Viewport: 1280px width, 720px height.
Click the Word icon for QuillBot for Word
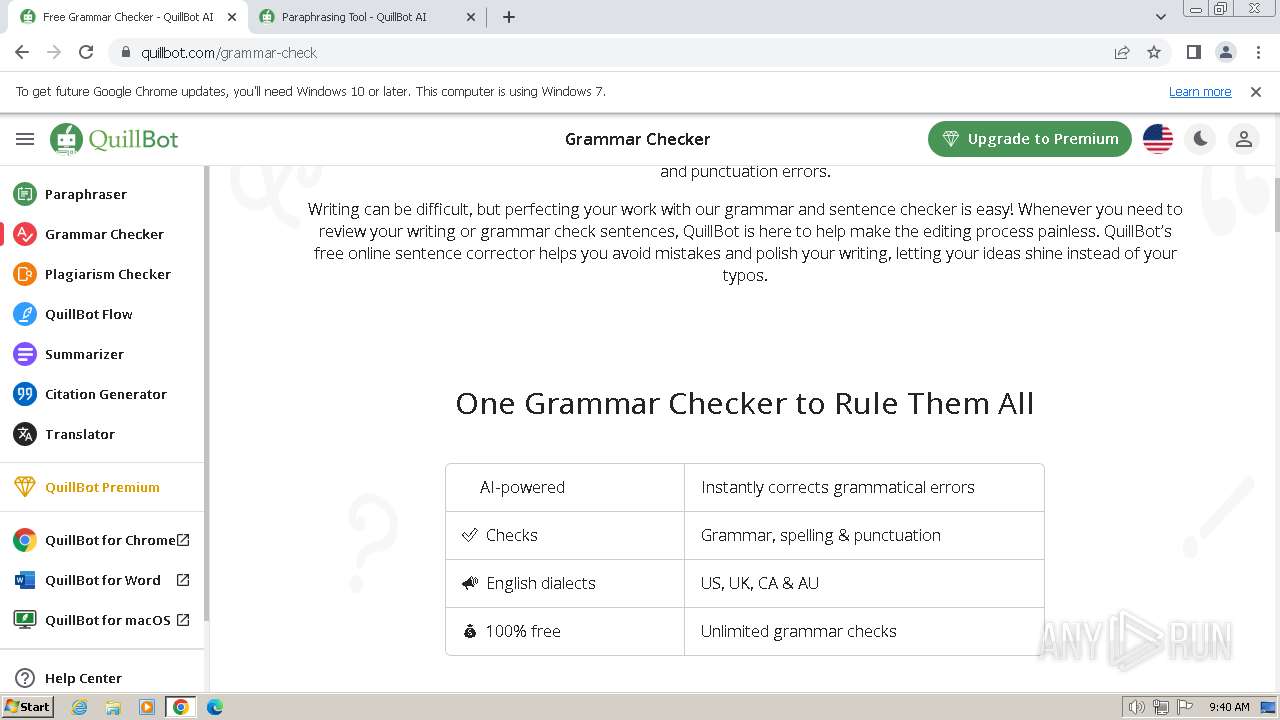[25, 580]
